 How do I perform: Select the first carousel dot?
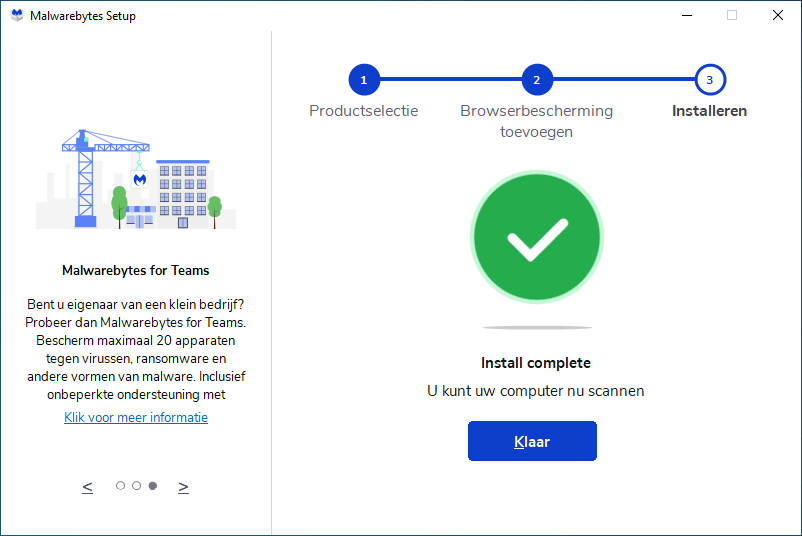click(120, 485)
